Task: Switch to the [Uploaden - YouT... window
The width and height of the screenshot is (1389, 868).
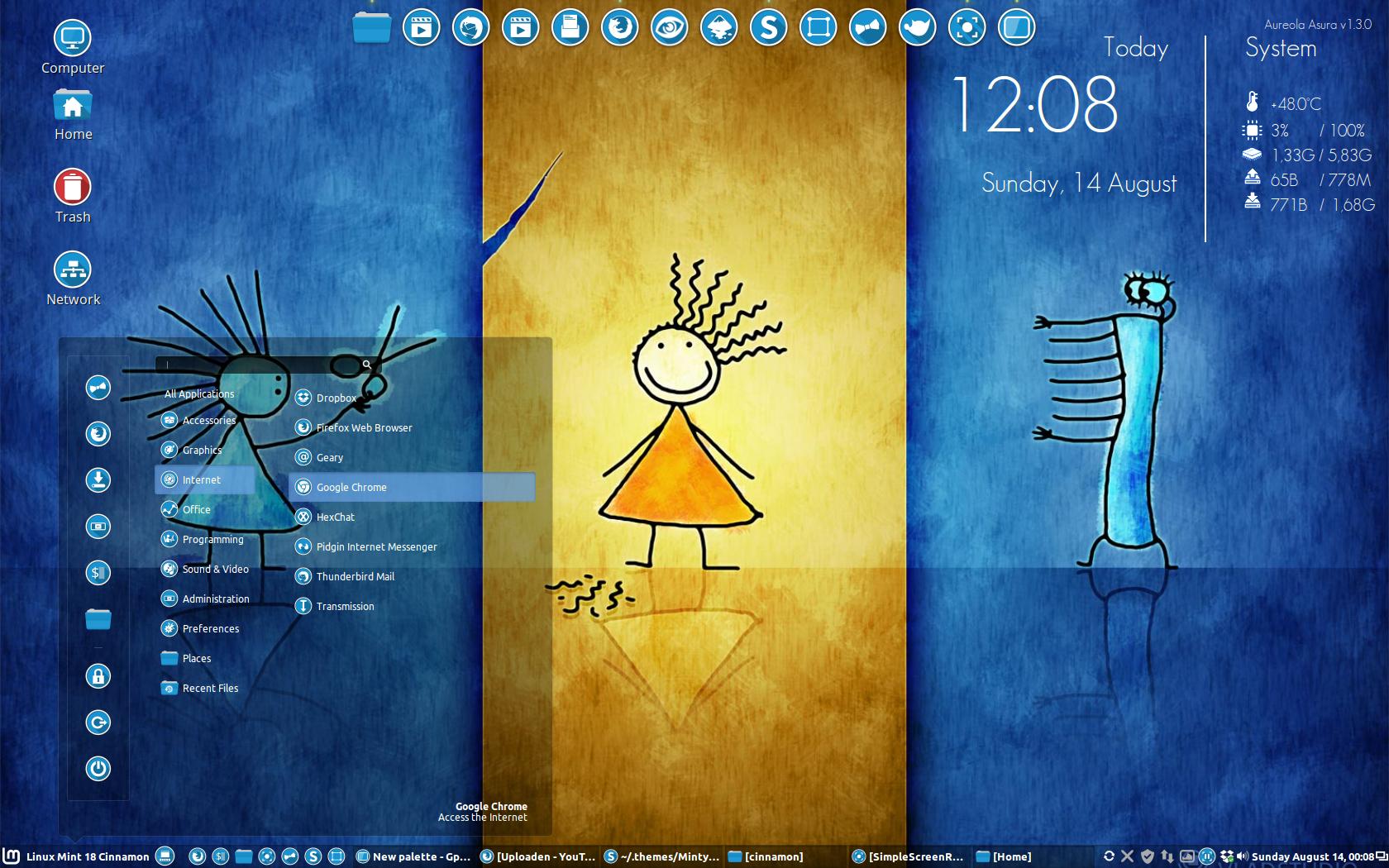Action: tap(537, 856)
